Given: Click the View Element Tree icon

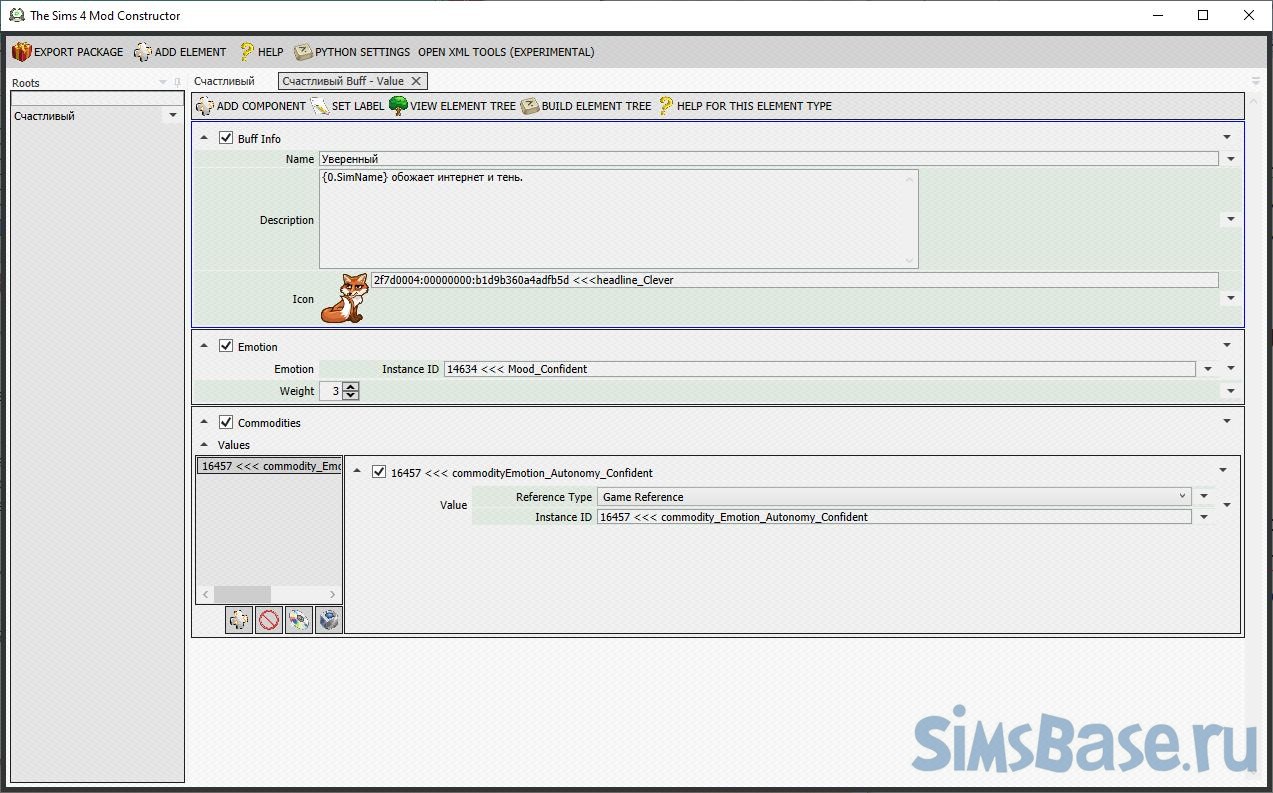Looking at the screenshot, I should pyautogui.click(x=398, y=106).
